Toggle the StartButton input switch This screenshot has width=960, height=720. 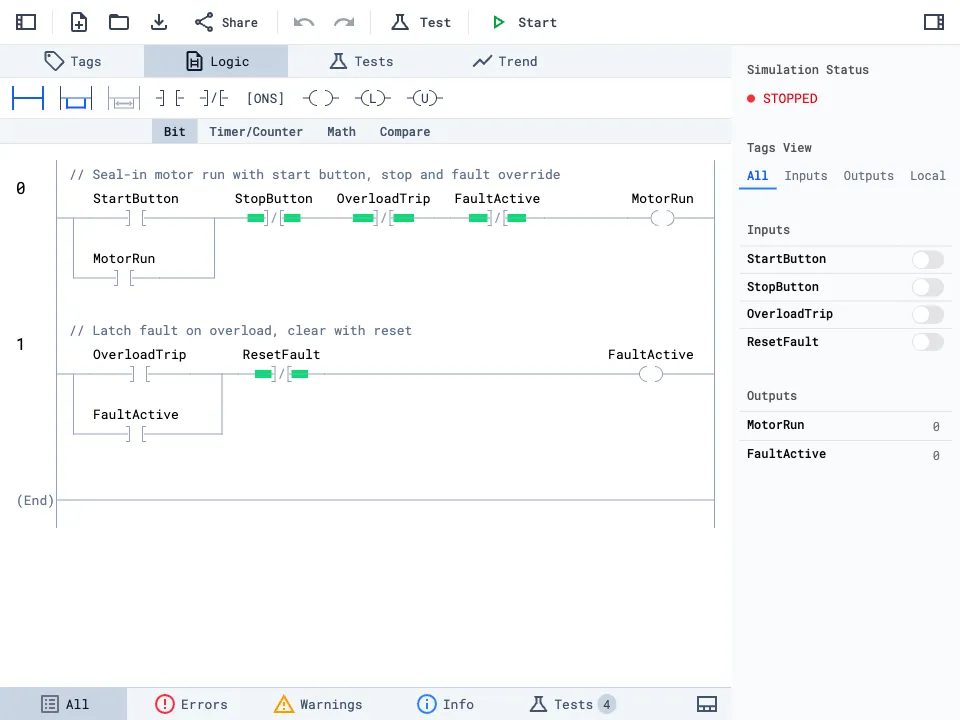(927, 260)
